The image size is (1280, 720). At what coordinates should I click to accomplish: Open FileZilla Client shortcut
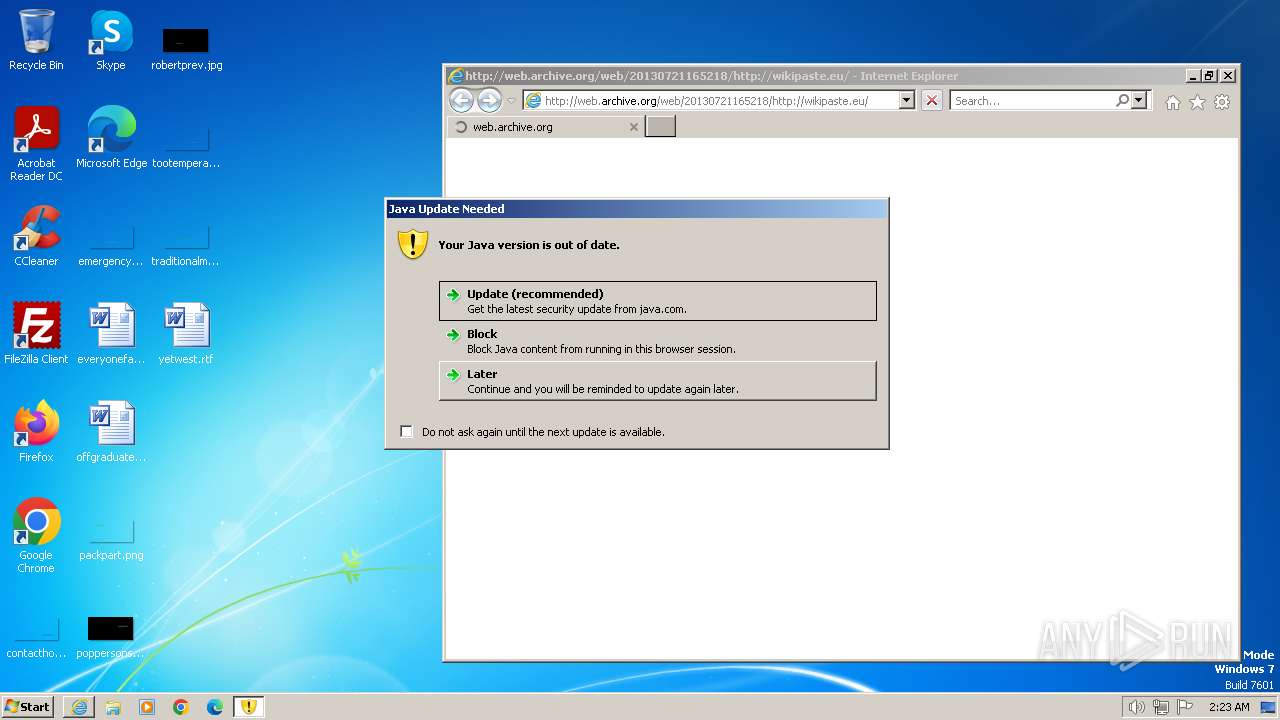[36, 334]
